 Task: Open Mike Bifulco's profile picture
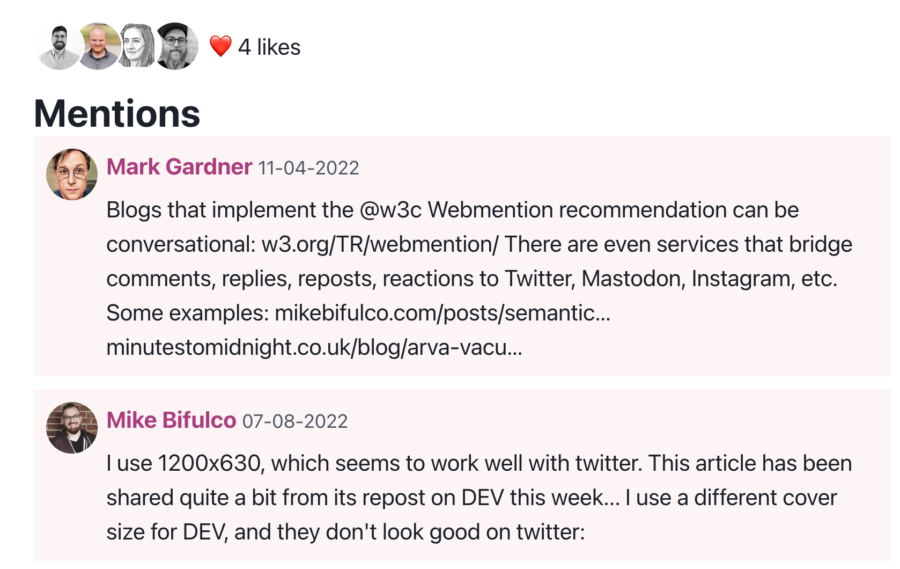tap(72, 428)
